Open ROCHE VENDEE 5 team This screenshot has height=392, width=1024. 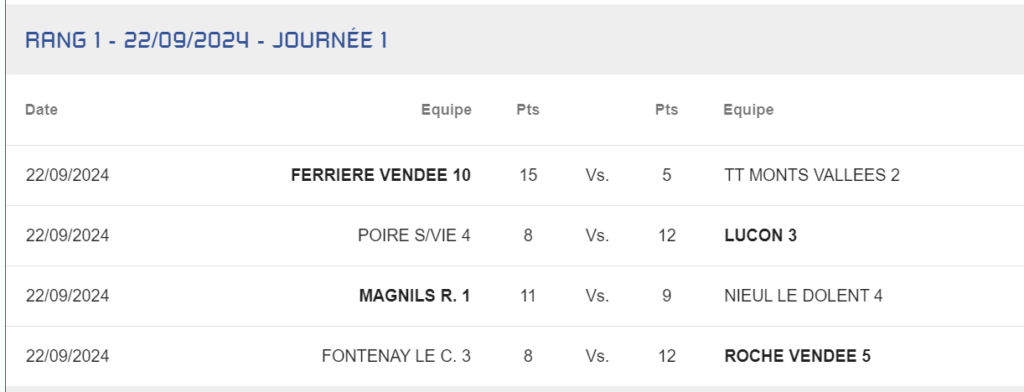click(797, 356)
